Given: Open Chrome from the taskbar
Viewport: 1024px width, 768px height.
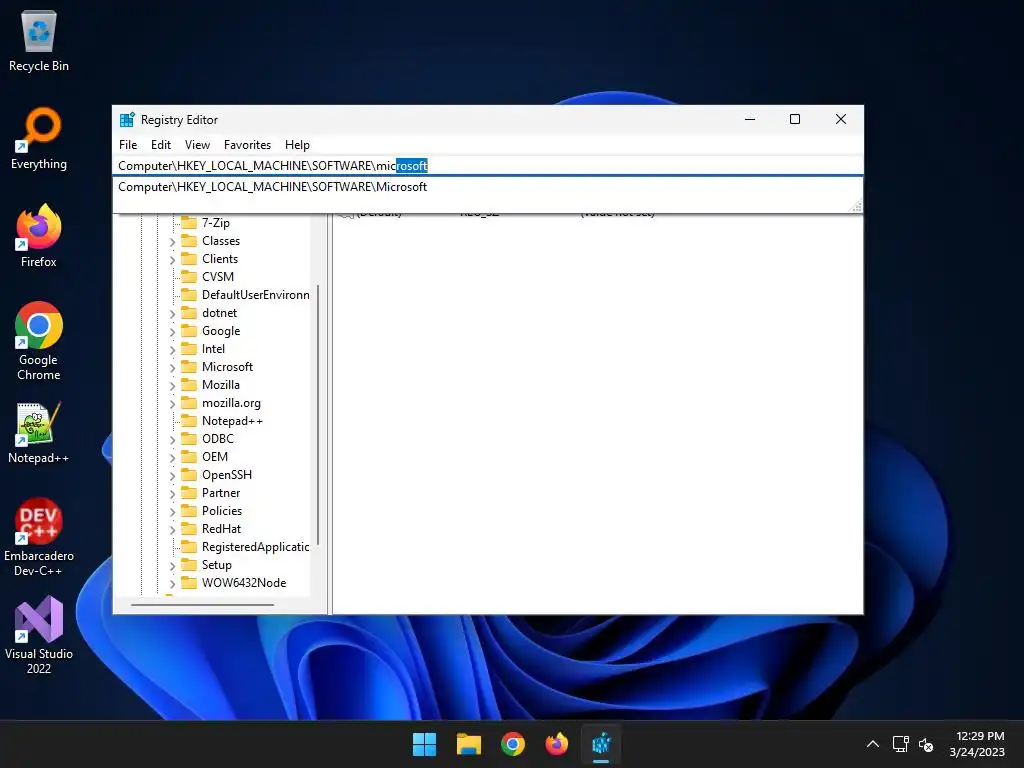Looking at the screenshot, I should pos(513,744).
